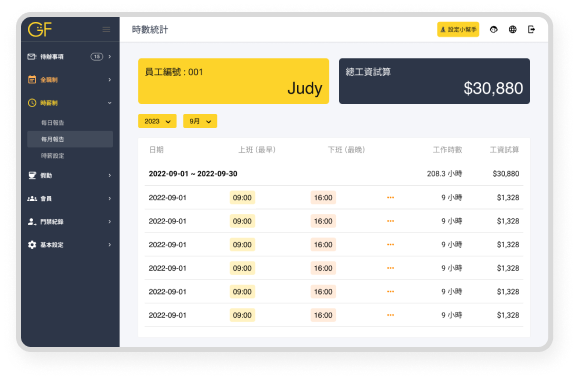Viewport: 578px width, 380px height.
Task: Collapse the sidebar with the hamburger icon
Action: tap(106, 29)
